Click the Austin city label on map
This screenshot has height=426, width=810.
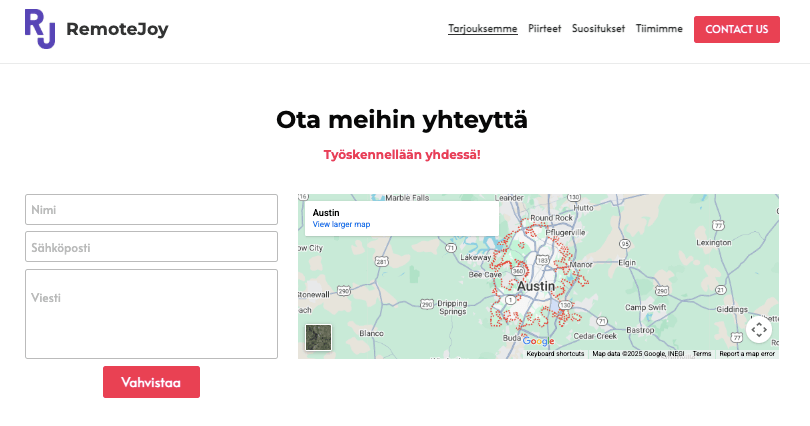point(538,285)
